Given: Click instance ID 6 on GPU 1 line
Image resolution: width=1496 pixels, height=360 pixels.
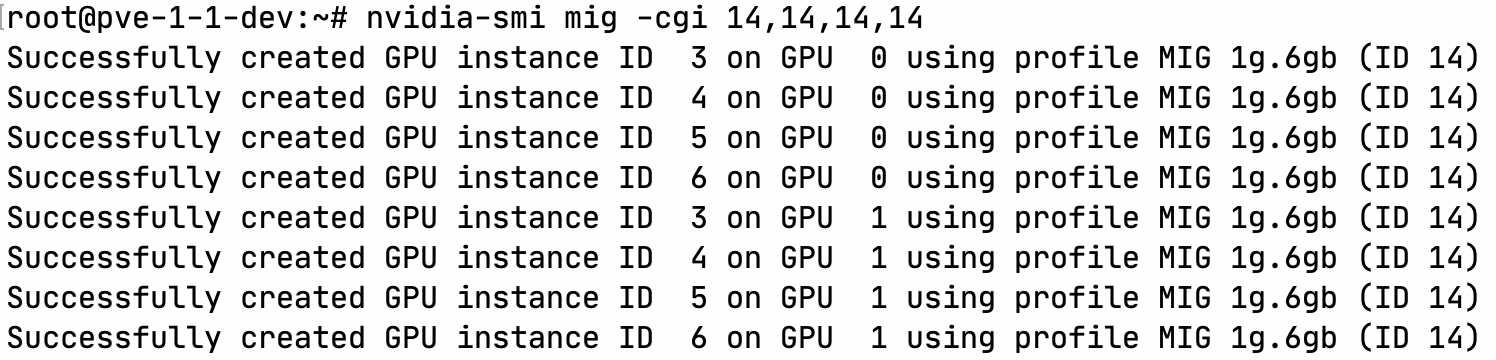Looking at the screenshot, I should pyautogui.click(x=741, y=339).
